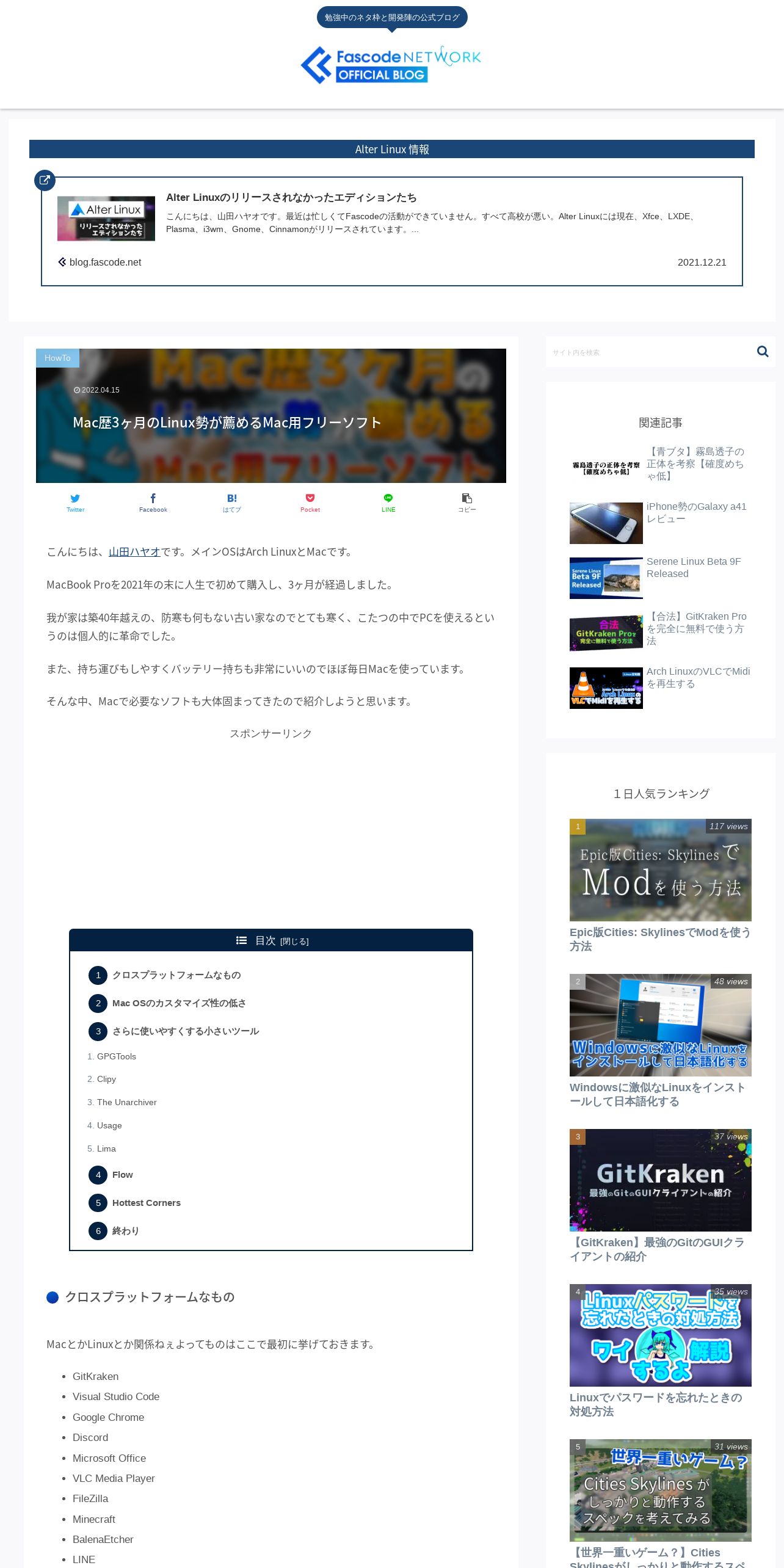This screenshot has height=1568, width=784.
Task: Jump to Flow in the contents
Action: pos(122,1175)
